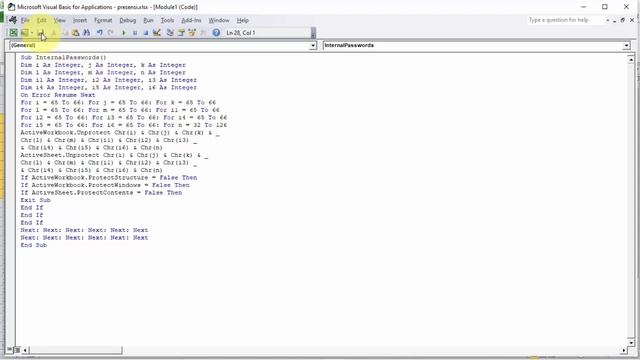The width and height of the screenshot is (640, 360).
Task: Minimize the inner code window
Action: tap(614, 20)
